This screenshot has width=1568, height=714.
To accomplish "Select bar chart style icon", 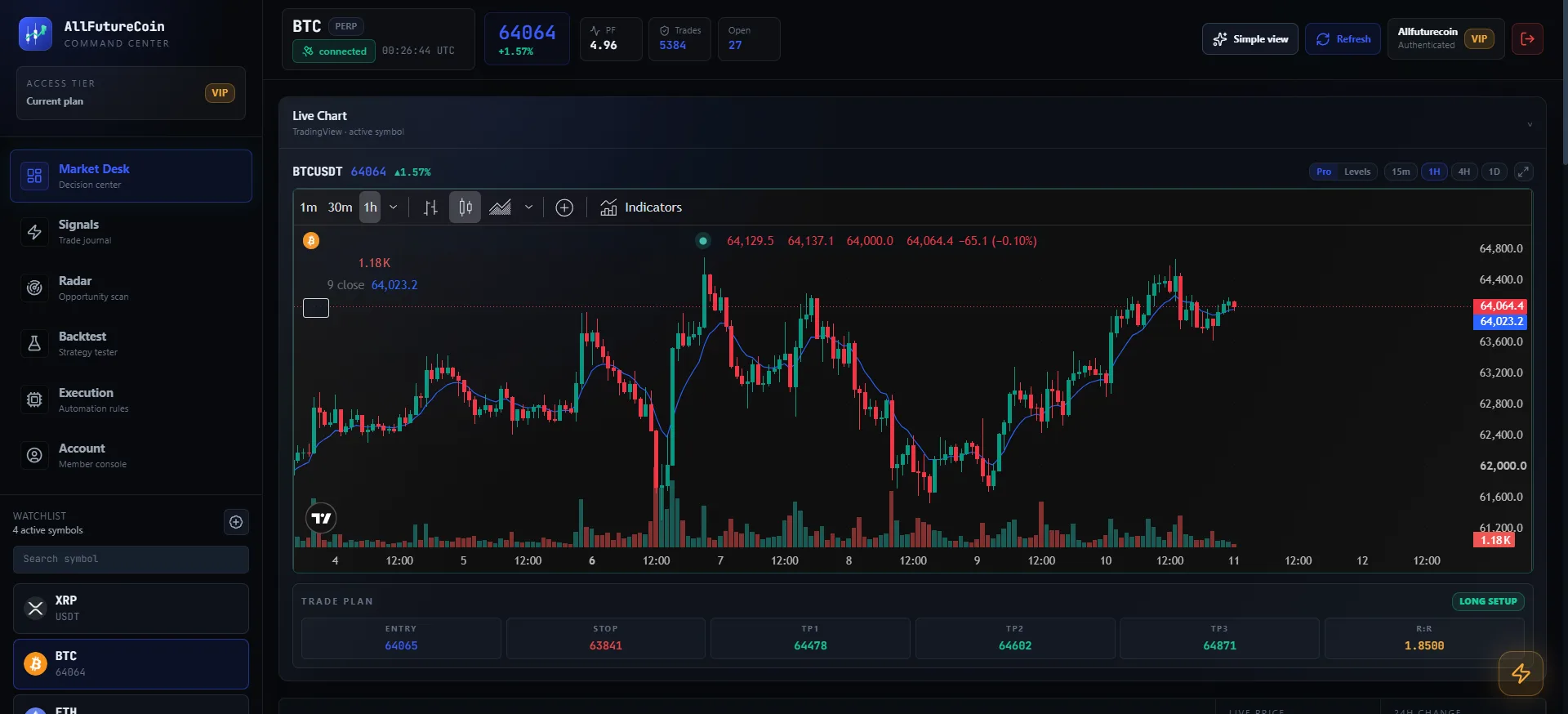I will click(430, 208).
